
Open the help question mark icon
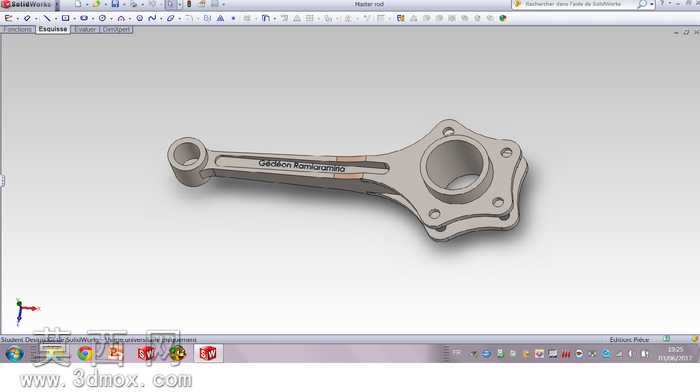662,4
